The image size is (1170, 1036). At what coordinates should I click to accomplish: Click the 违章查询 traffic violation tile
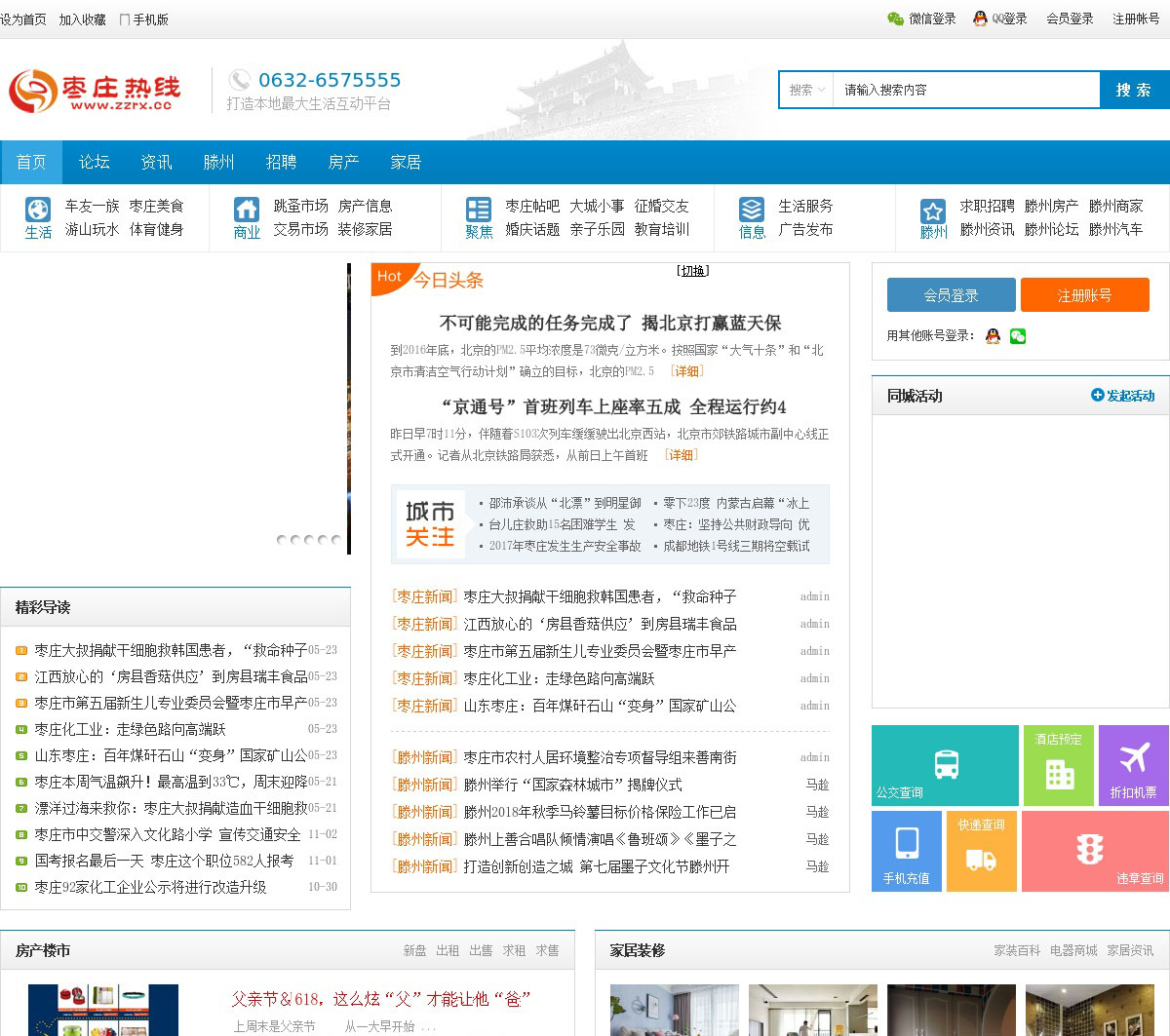pyautogui.click(x=1094, y=851)
